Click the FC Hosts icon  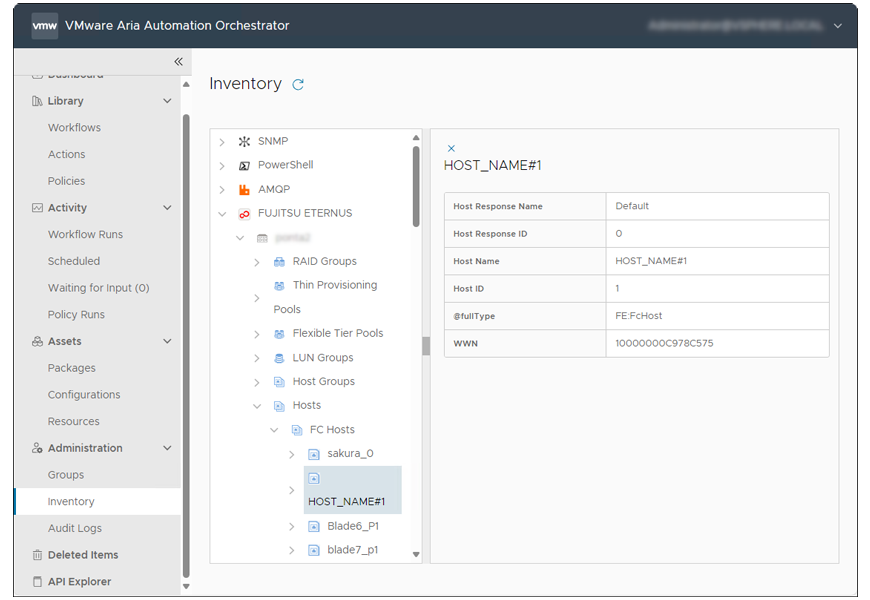pos(297,430)
